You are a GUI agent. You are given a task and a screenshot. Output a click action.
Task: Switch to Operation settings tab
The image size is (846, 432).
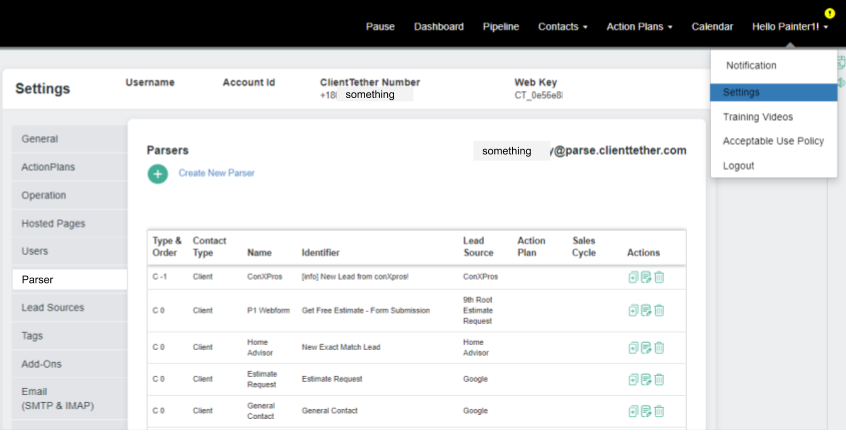pos(70,195)
